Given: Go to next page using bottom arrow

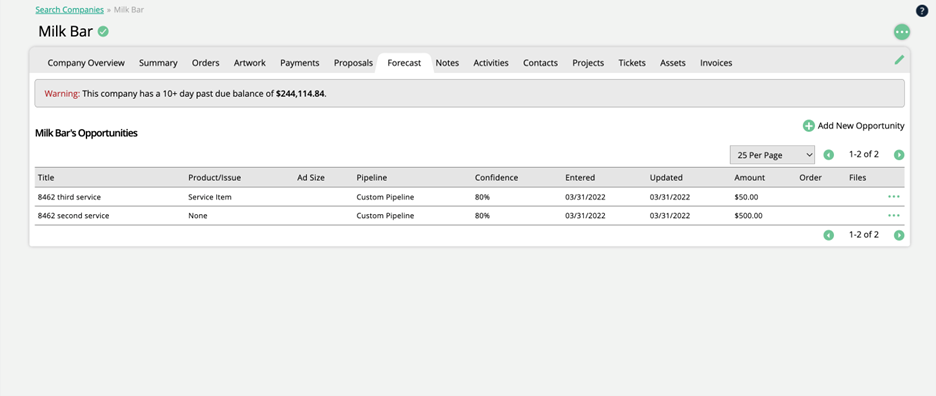Looking at the screenshot, I should coord(899,235).
